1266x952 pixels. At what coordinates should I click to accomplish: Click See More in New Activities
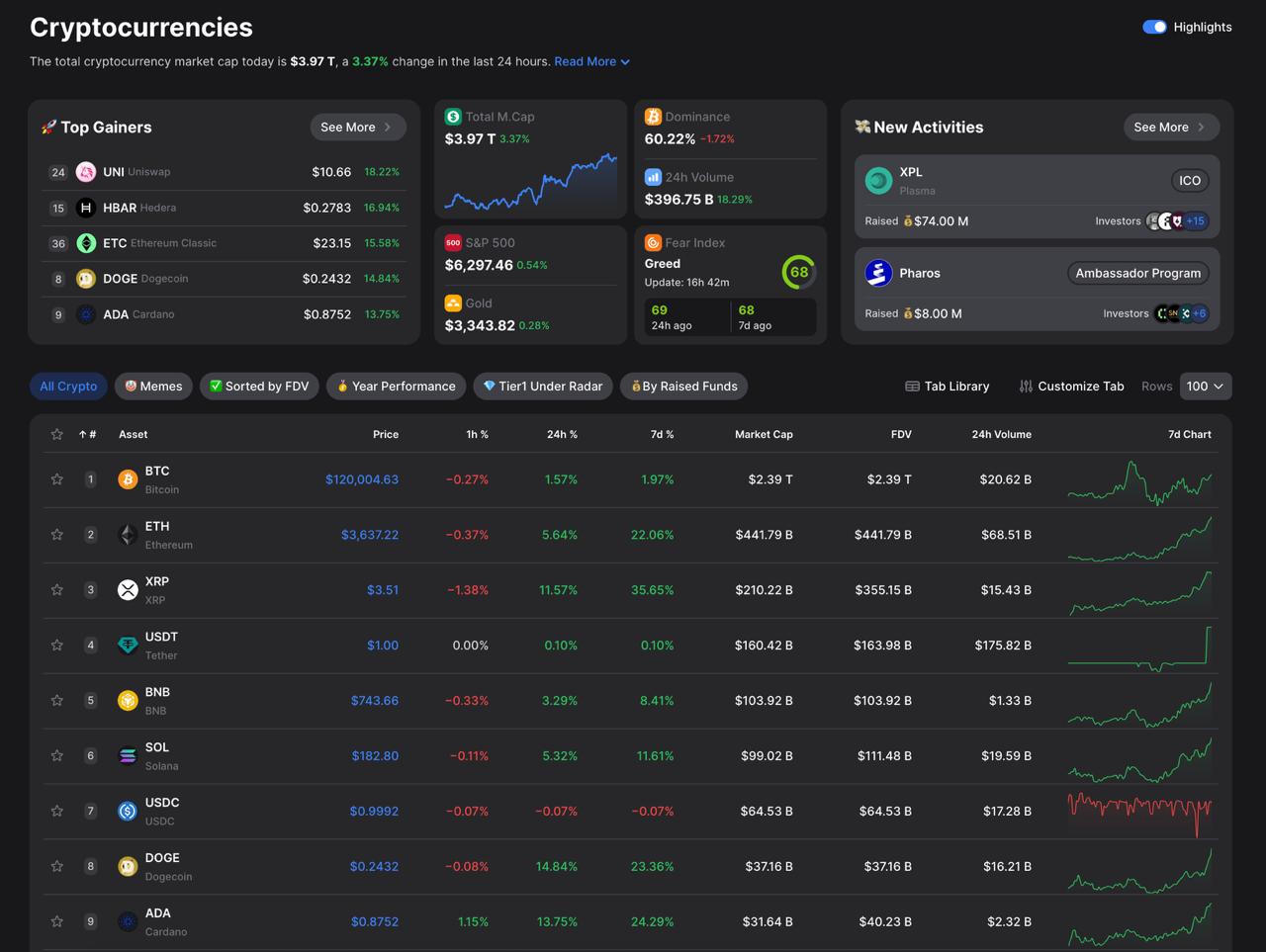click(x=1171, y=128)
